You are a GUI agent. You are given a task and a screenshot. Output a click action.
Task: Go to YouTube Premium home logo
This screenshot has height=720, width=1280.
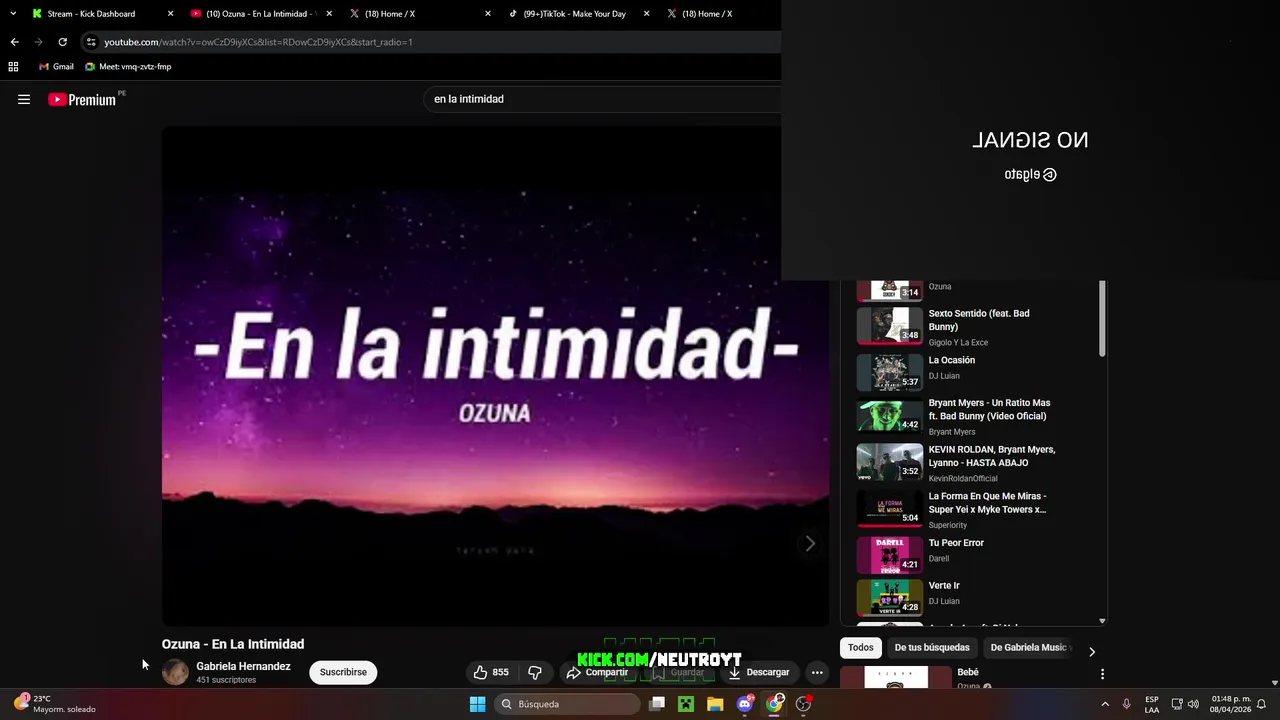point(82,99)
